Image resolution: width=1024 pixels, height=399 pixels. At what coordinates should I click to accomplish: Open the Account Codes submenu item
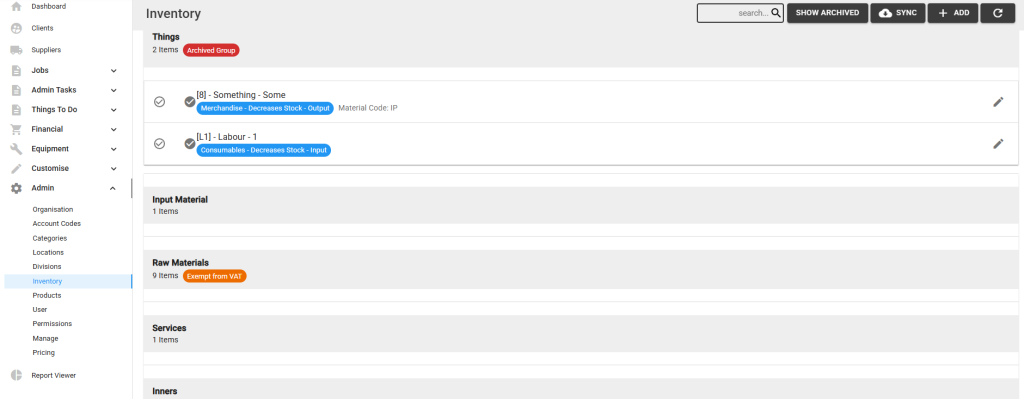click(57, 223)
